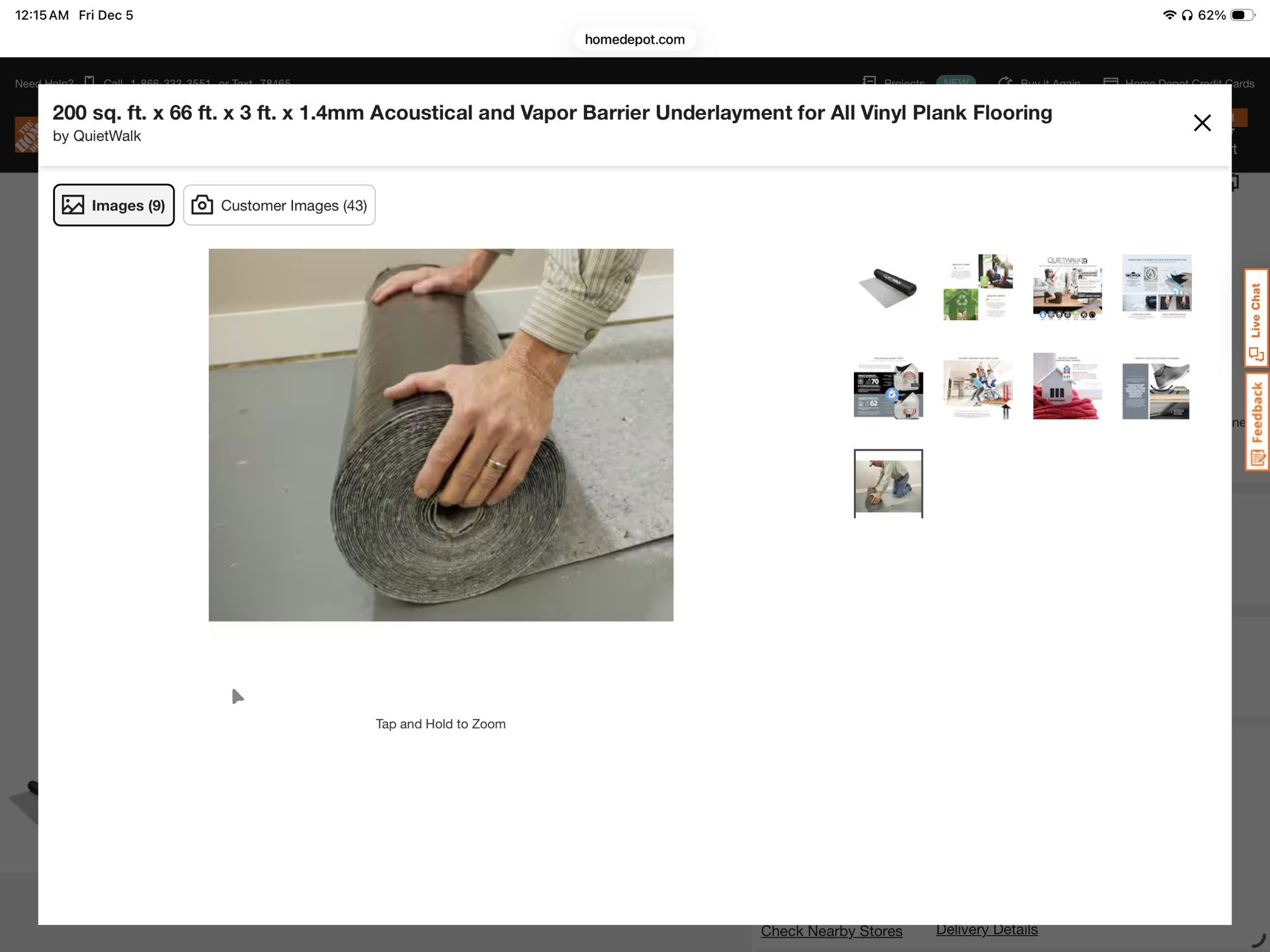Click the Delivery Details link
The image size is (1270, 952).
(986, 930)
